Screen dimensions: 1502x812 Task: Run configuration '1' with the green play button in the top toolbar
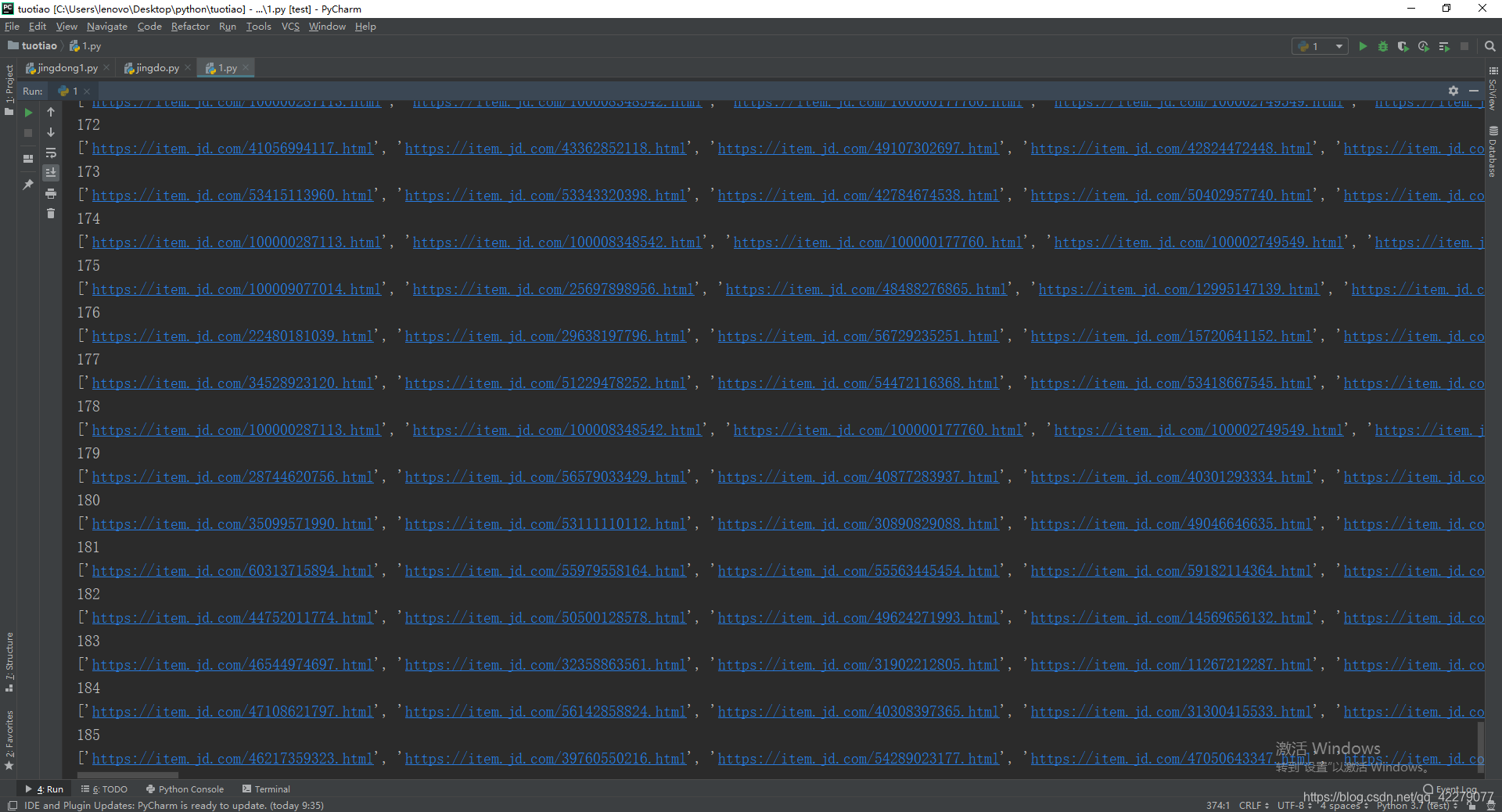coord(1363,46)
